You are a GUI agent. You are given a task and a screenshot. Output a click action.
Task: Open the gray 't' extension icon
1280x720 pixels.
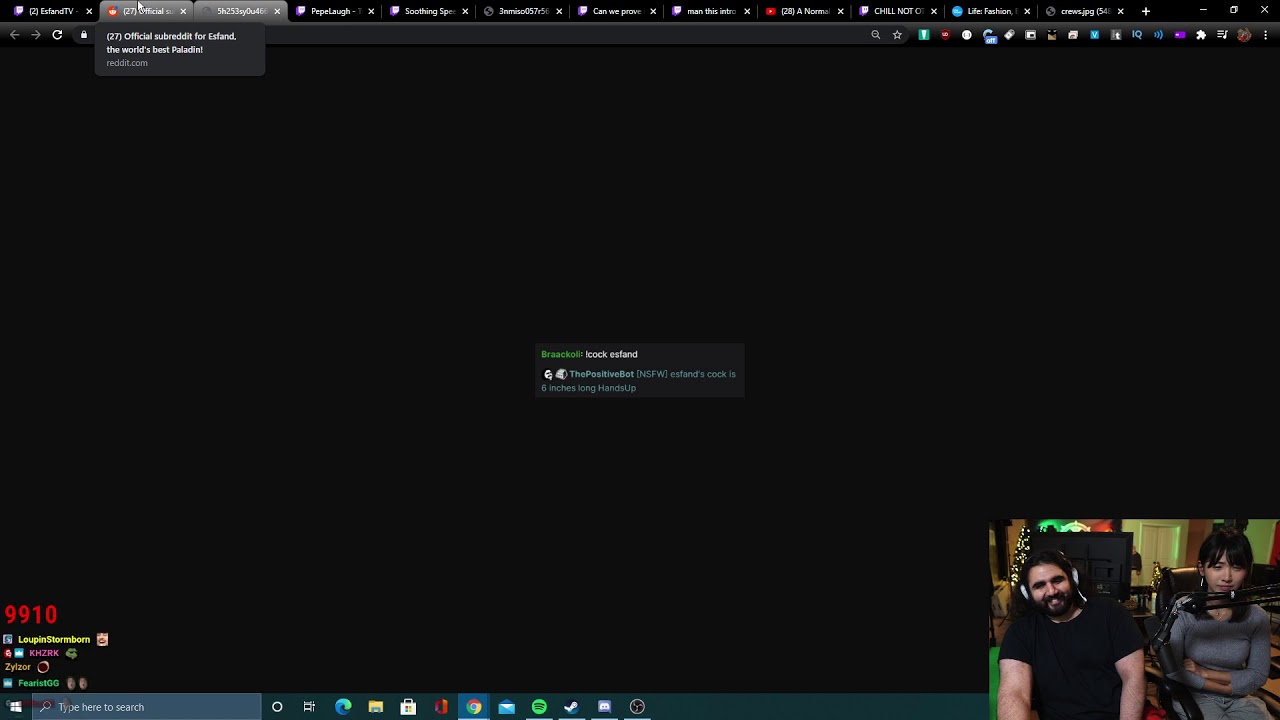coord(1116,35)
